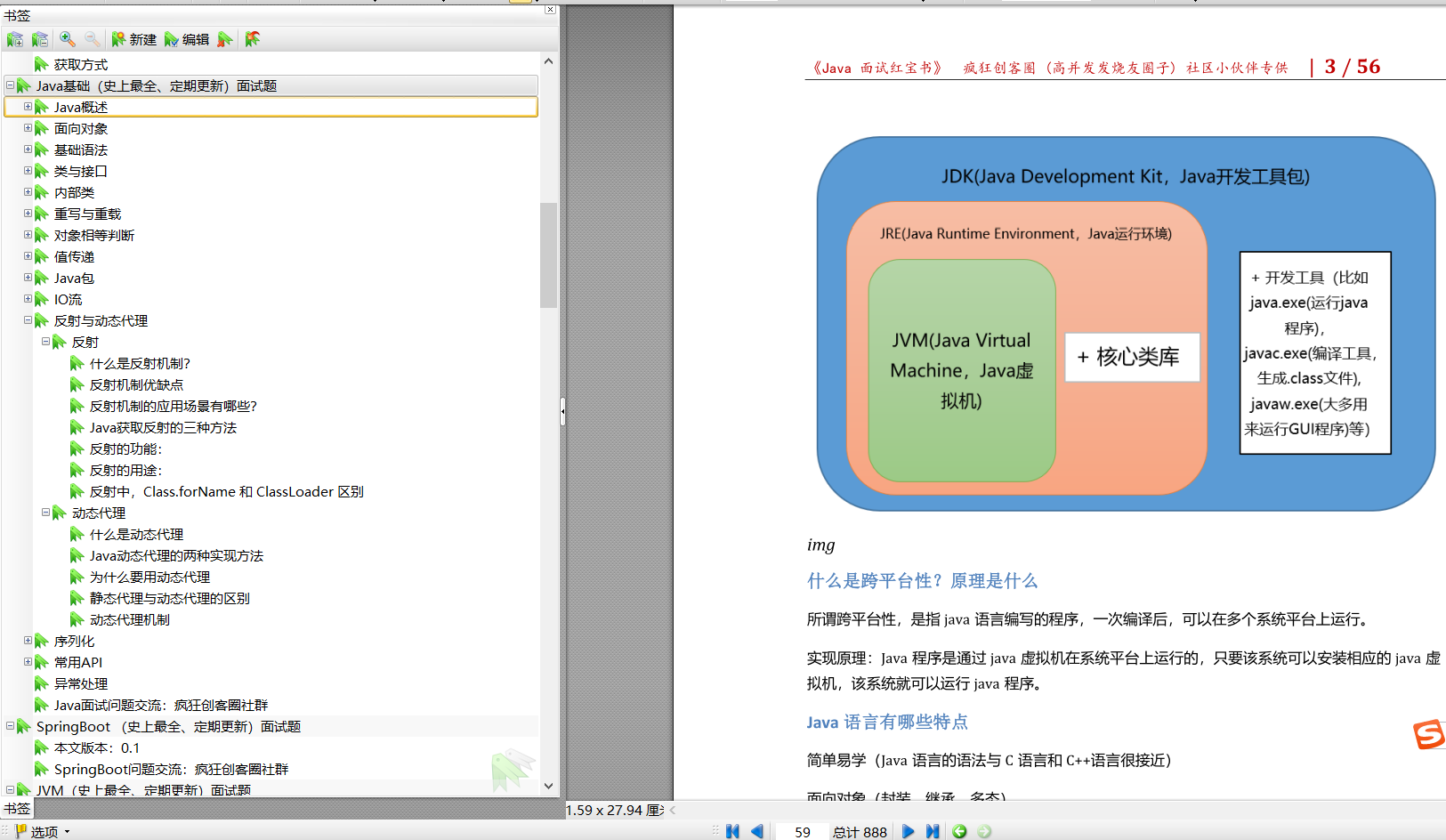Click the page number field showing 59
1446x840 pixels.
(x=802, y=832)
